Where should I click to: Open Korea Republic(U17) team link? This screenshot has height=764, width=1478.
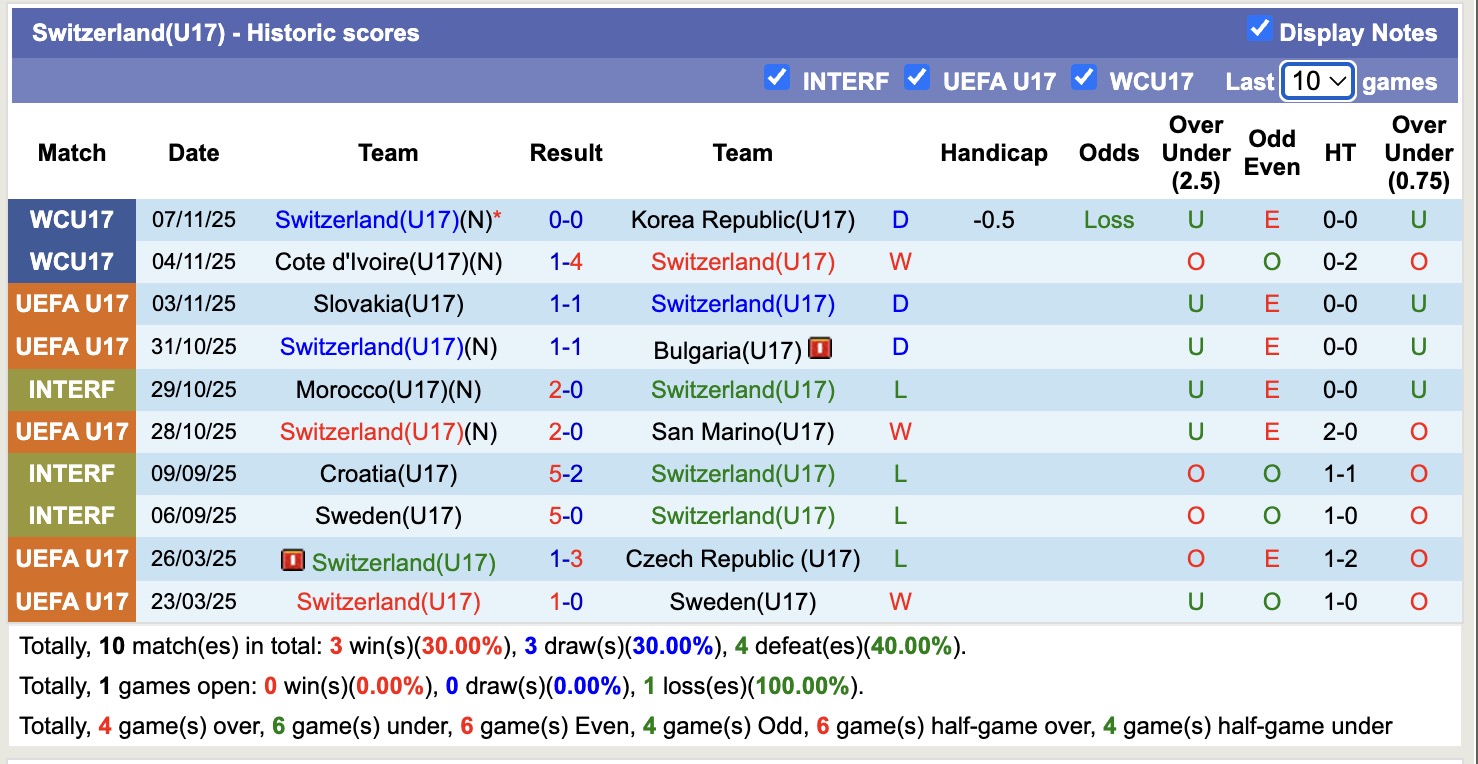742,220
